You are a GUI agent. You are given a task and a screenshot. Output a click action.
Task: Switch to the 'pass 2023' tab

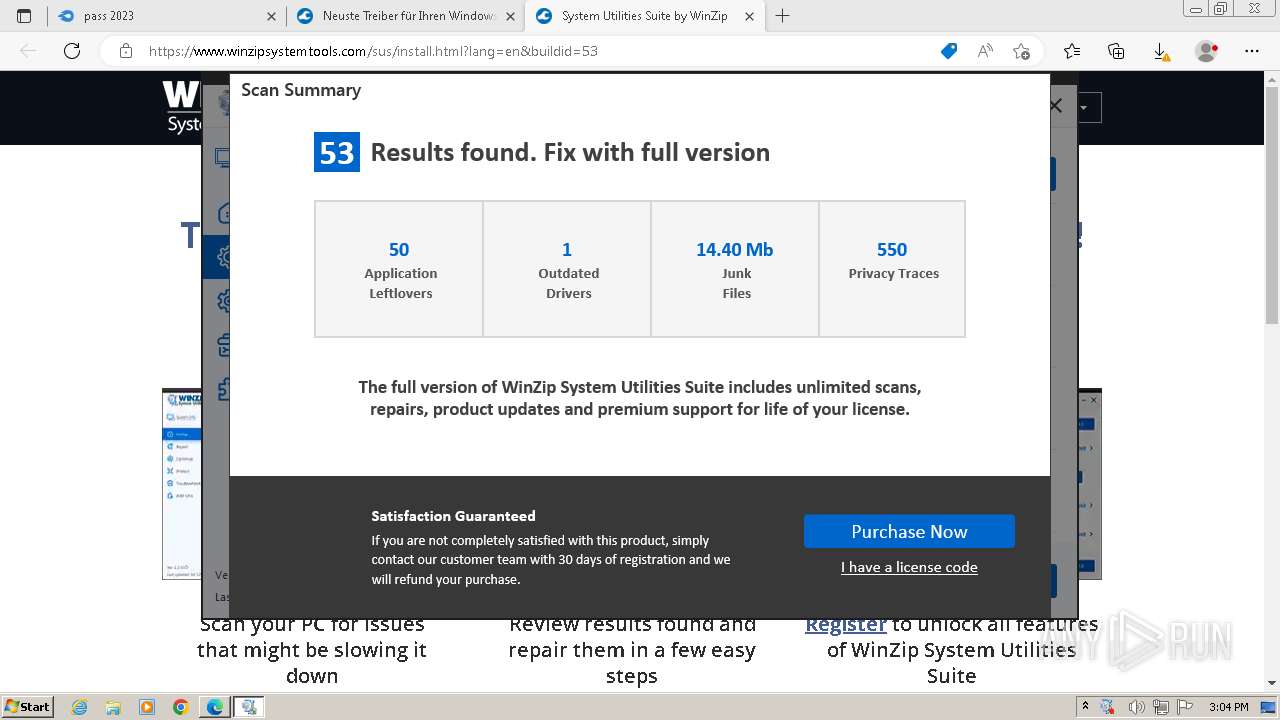167,16
